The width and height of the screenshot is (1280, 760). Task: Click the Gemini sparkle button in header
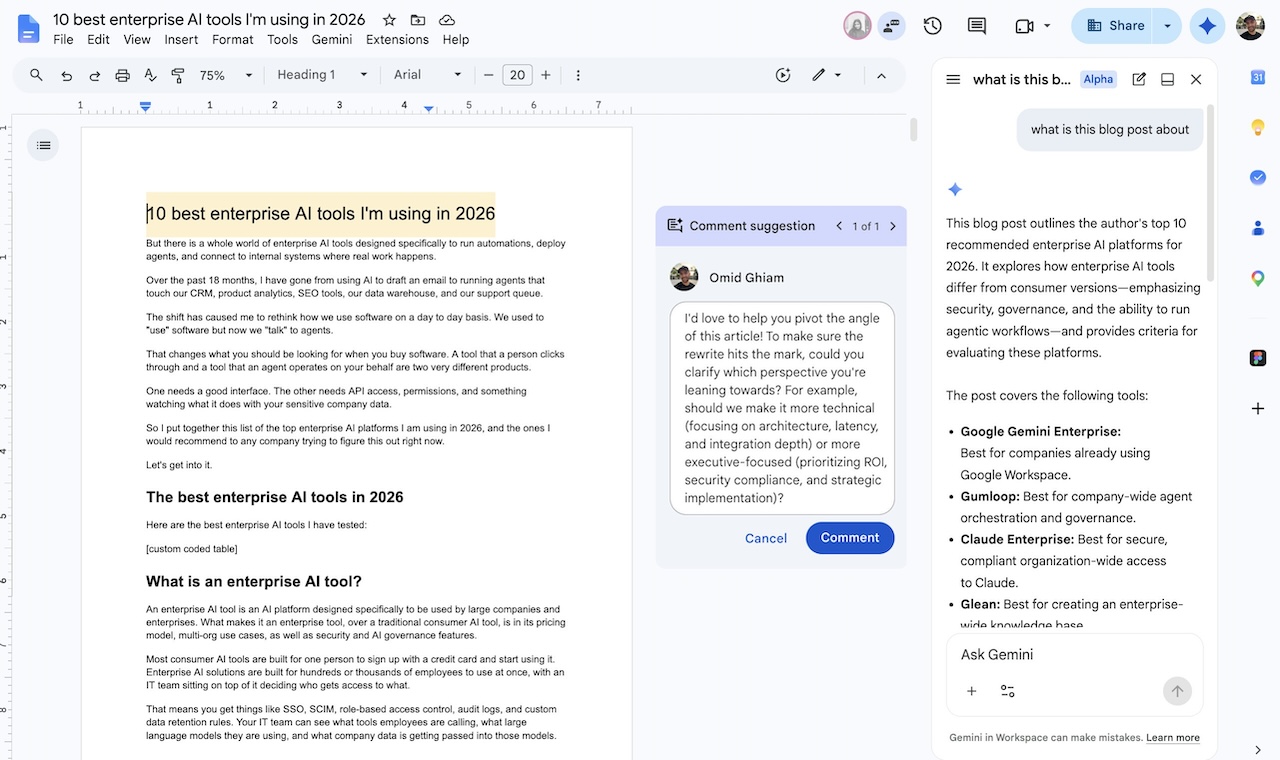[1207, 26]
